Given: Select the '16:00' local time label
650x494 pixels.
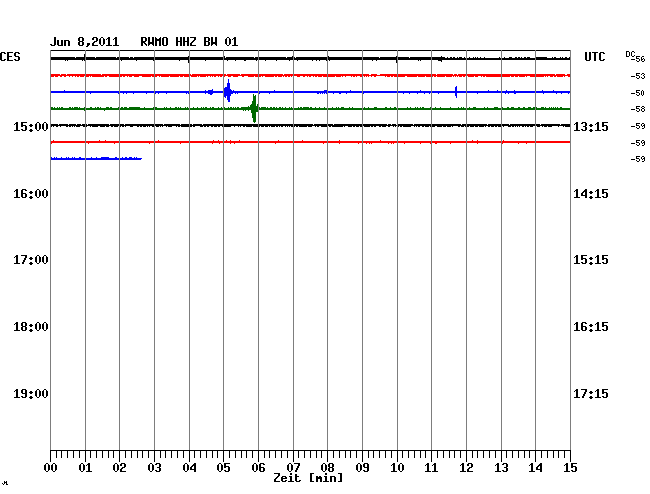Looking at the screenshot, I should 31,194.
